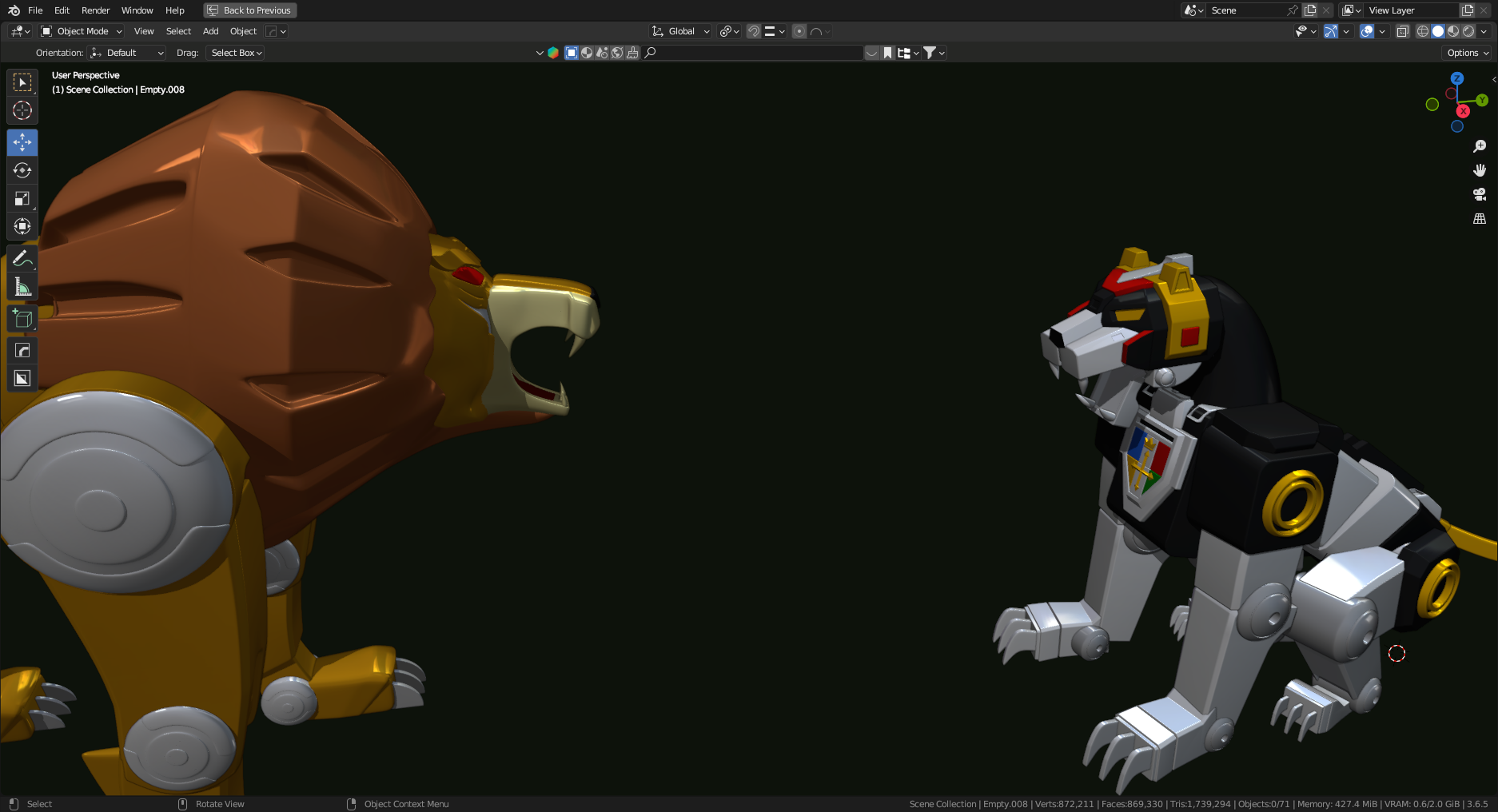Image resolution: width=1498 pixels, height=812 pixels.
Task: Click the Back to Previous button
Action: click(x=250, y=10)
